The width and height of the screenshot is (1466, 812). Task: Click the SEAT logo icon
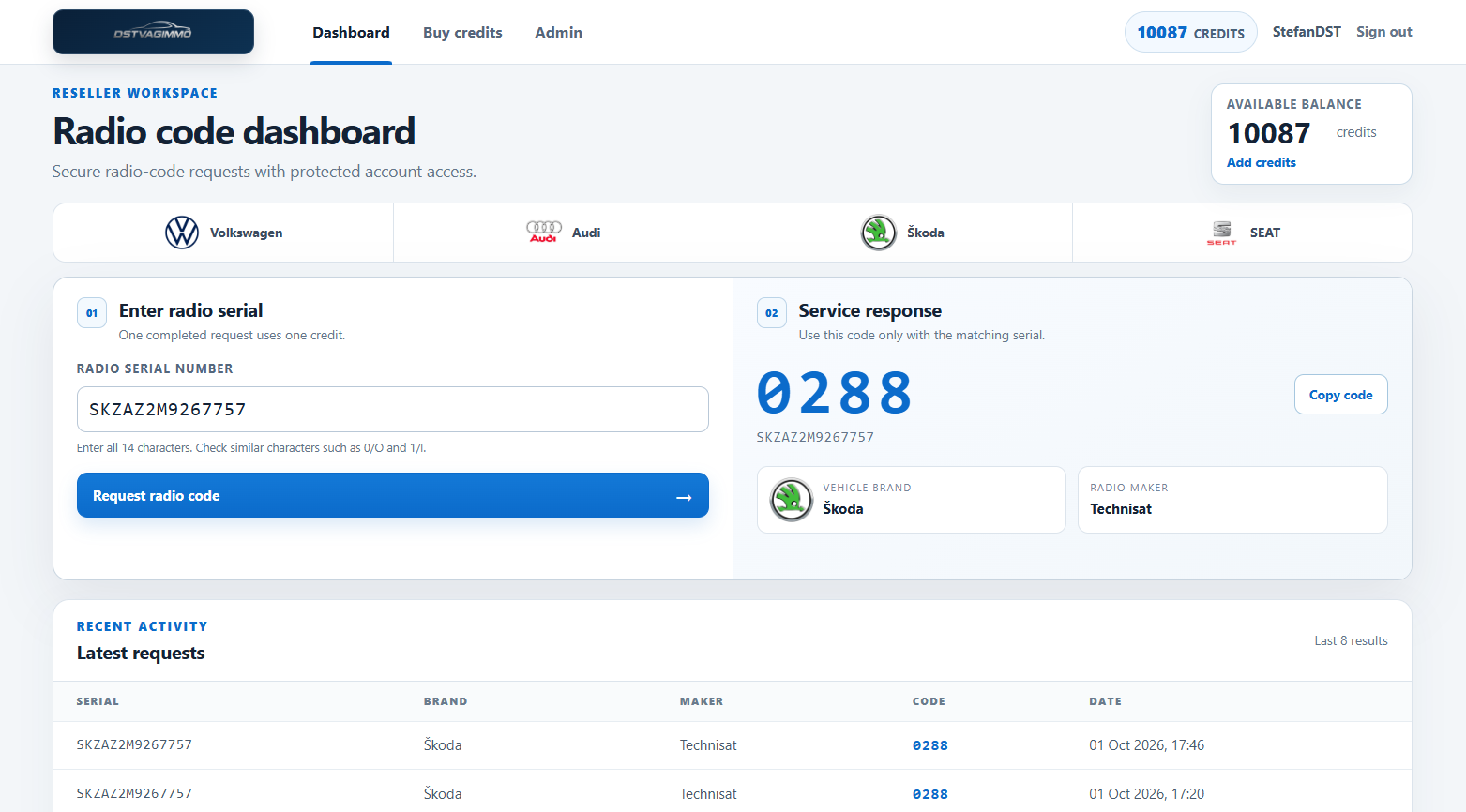(1221, 233)
